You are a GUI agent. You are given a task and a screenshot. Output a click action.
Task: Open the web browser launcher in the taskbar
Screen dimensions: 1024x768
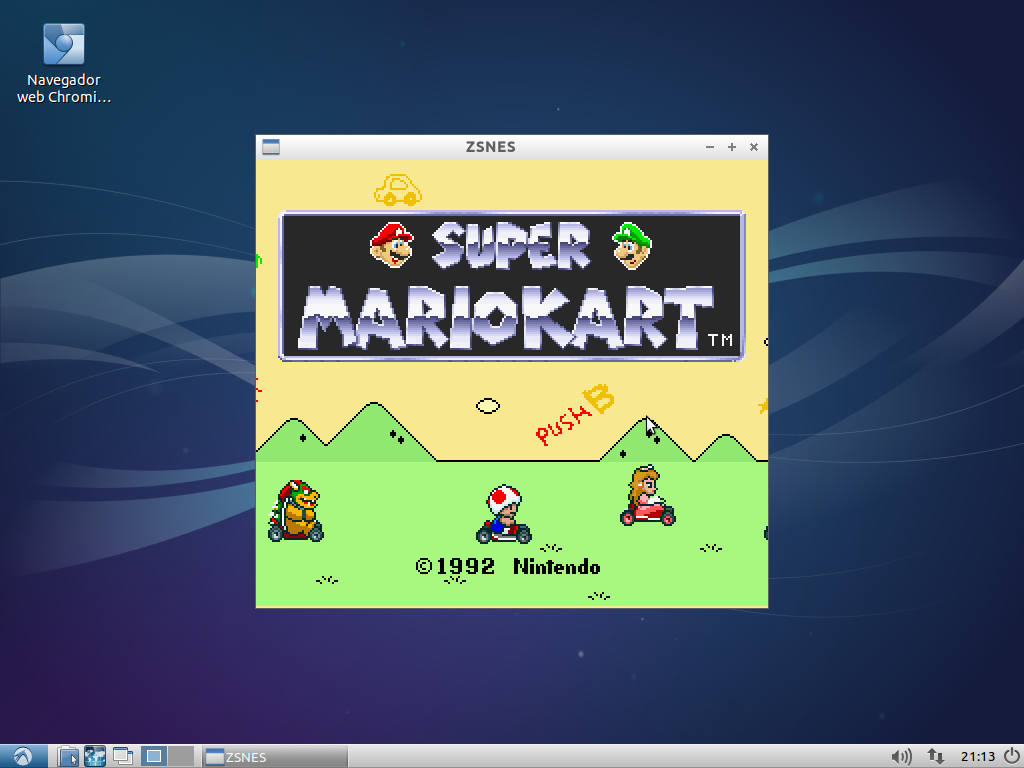click(95, 756)
